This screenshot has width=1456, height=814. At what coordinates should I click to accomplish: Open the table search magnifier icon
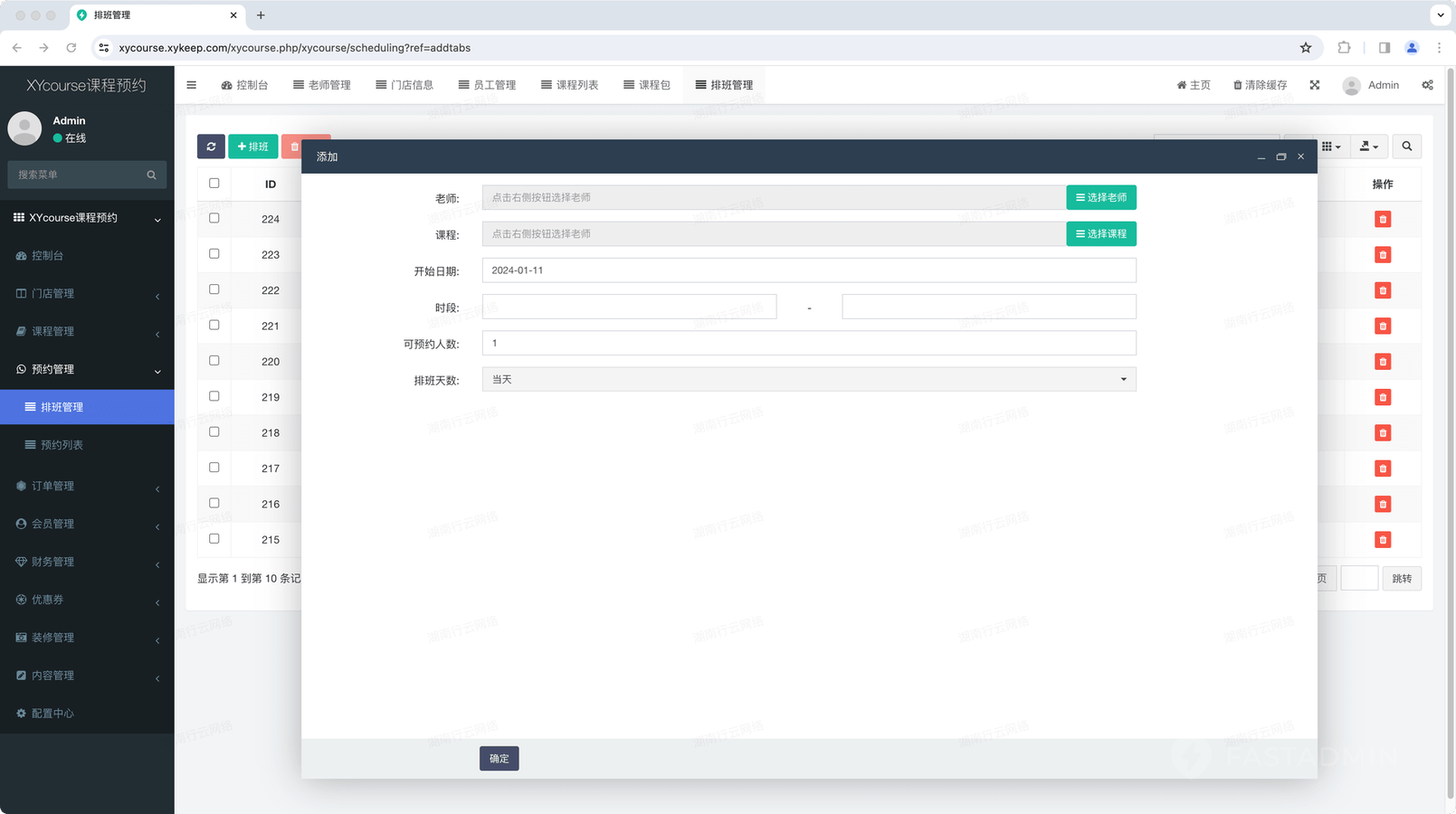(x=1406, y=147)
